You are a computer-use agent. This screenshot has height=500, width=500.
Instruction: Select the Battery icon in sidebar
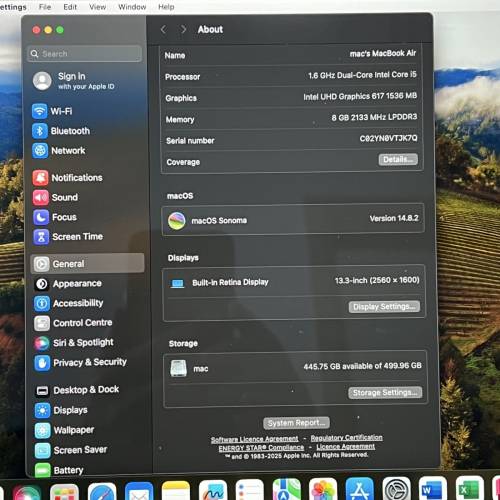click(43, 470)
